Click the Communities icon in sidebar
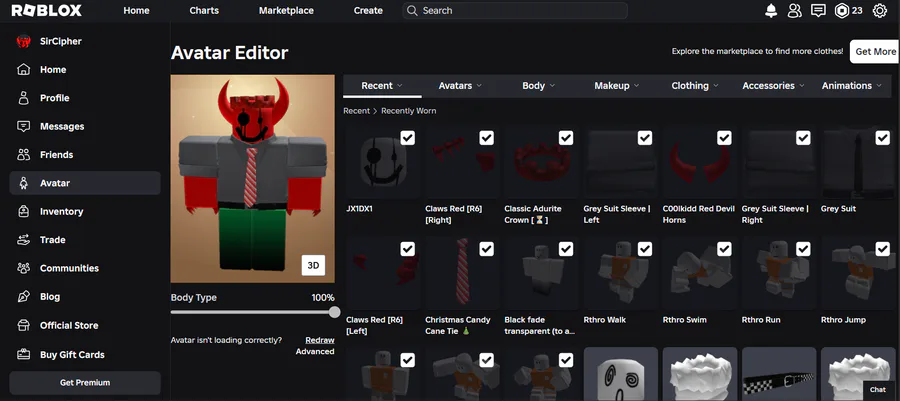This screenshot has height=401, width=900. 24,268
